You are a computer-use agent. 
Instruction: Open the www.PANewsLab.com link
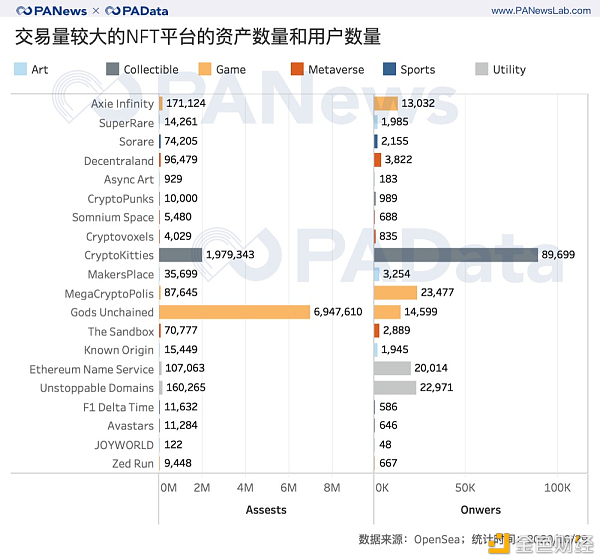541,11
